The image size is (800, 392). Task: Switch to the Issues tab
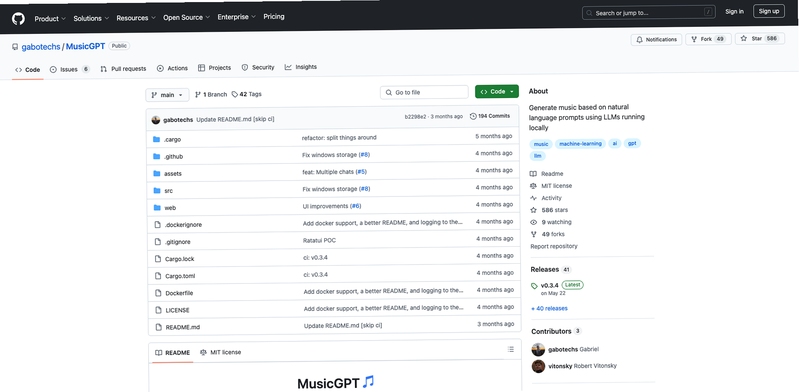[69, 69]
